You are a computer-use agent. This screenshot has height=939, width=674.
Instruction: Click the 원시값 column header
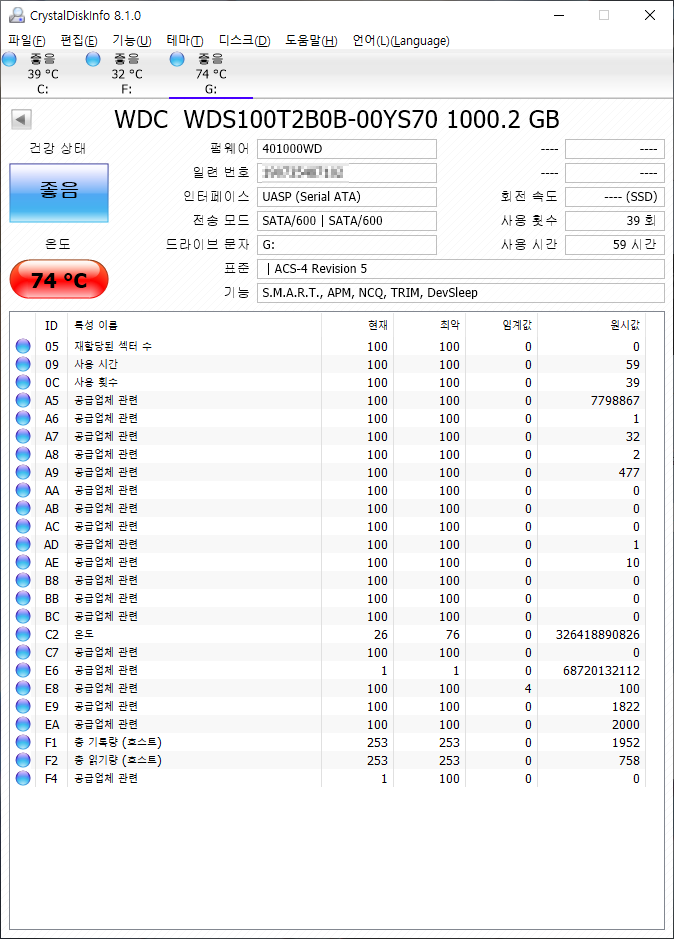(x=591, y=325)
